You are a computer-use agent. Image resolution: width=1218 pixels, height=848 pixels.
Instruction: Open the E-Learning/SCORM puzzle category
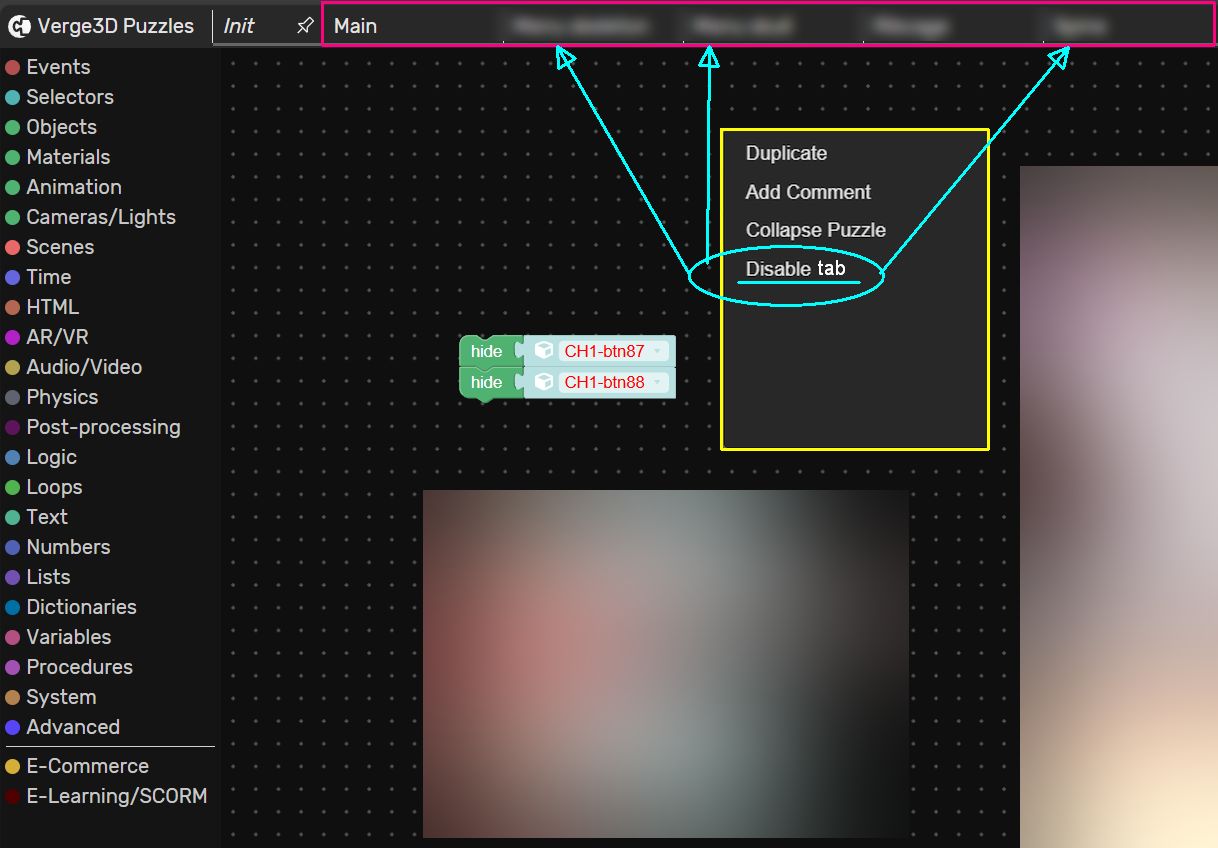[106, 796]
